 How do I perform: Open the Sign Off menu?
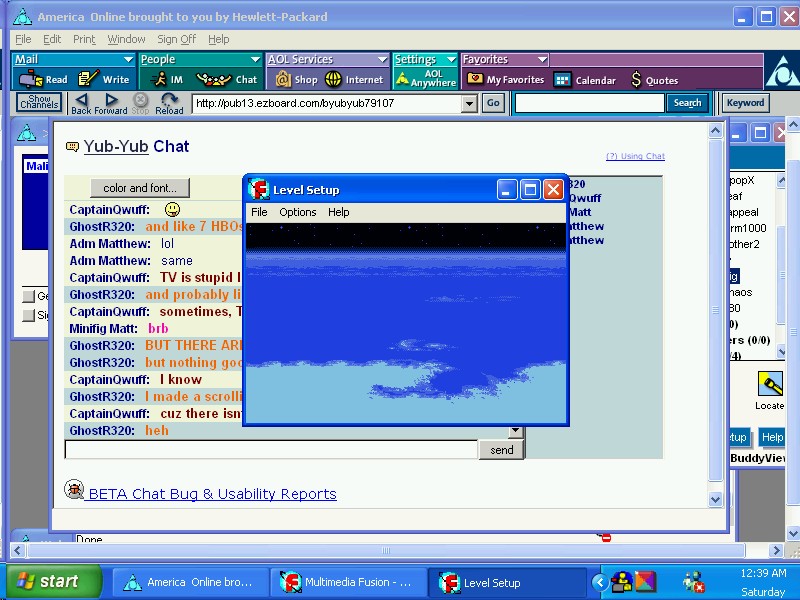tap(177, 39)
